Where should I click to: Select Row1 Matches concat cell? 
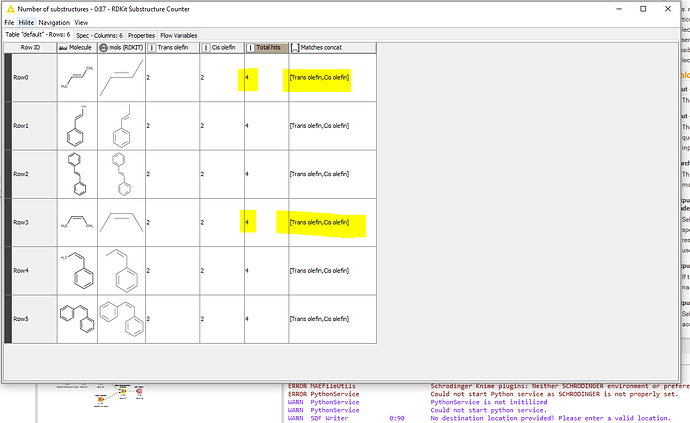coord(332,126)
